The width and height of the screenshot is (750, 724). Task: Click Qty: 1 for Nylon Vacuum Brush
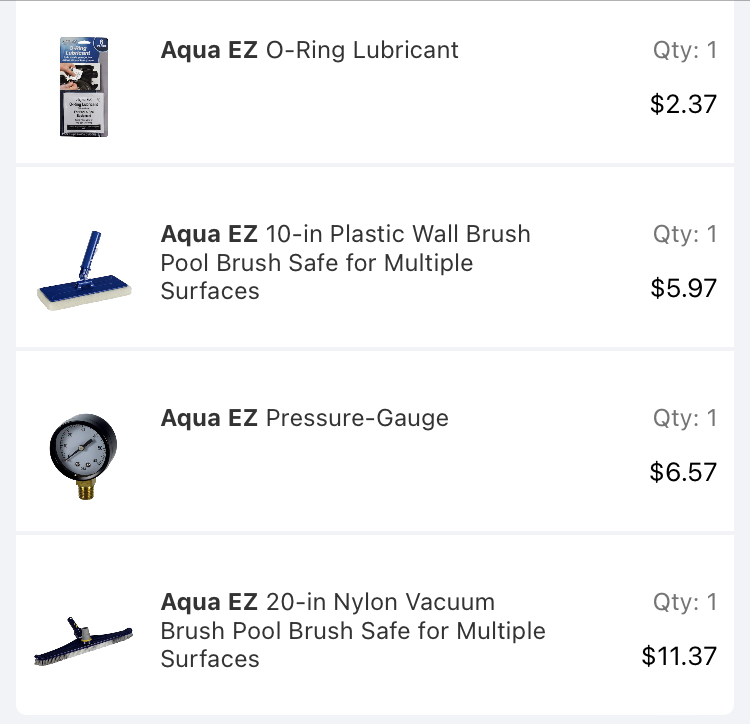point(685,602)
